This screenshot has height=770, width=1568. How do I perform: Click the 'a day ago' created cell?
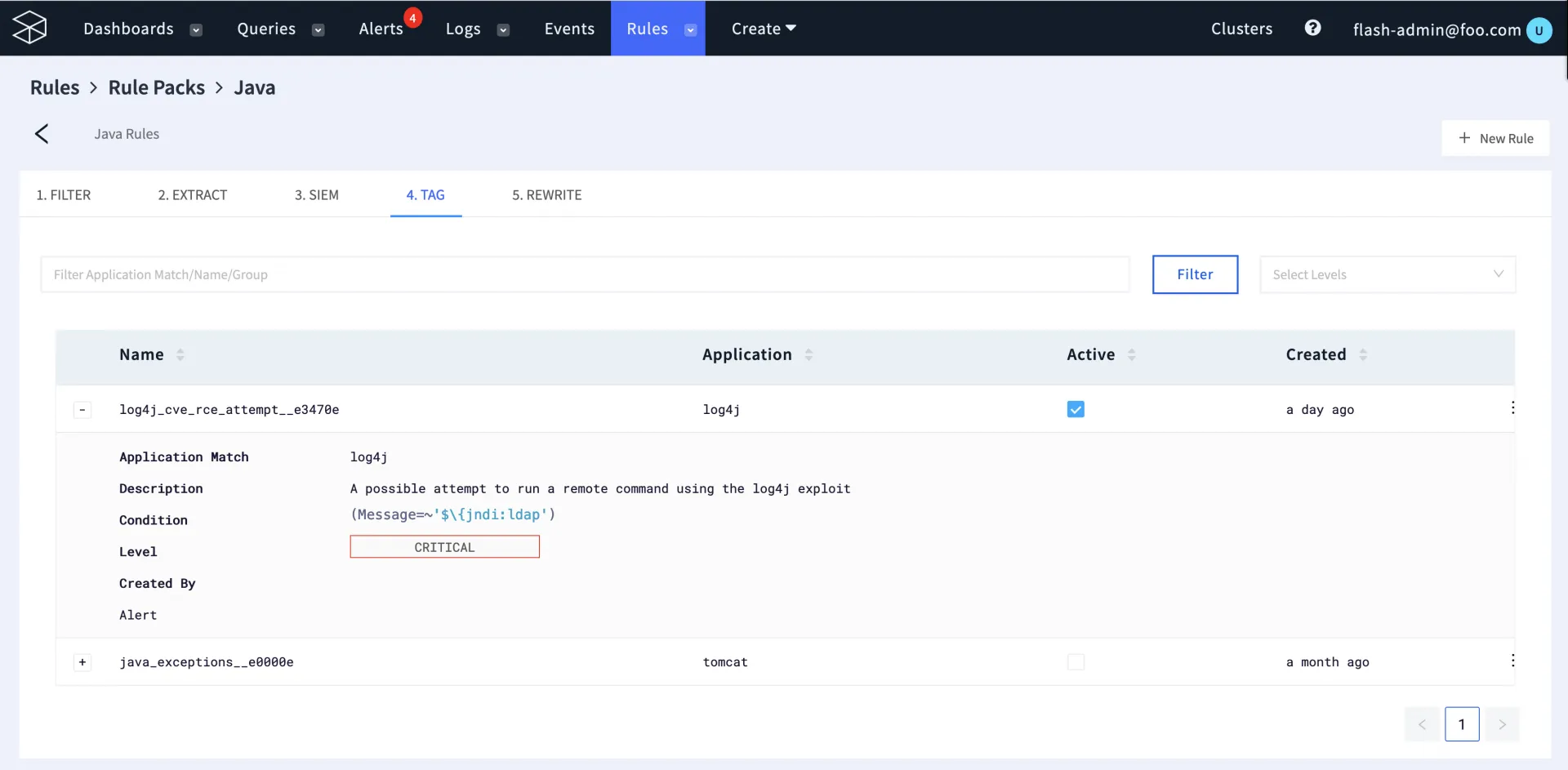coord(1320,410)
